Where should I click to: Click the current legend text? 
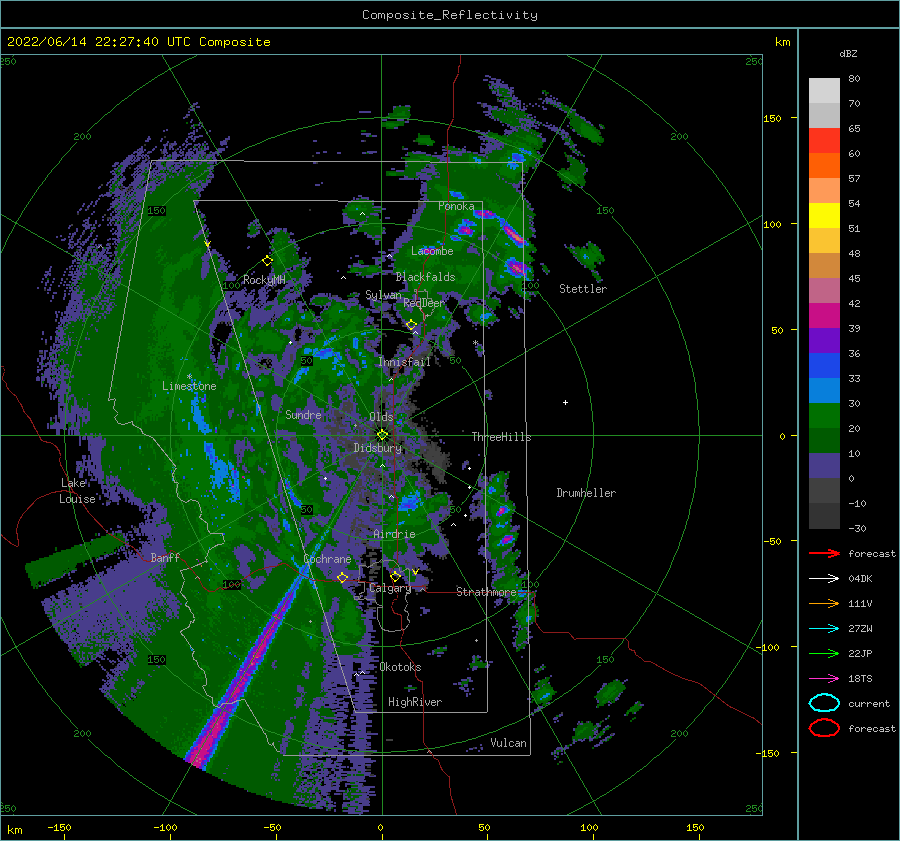click(869, 703)
